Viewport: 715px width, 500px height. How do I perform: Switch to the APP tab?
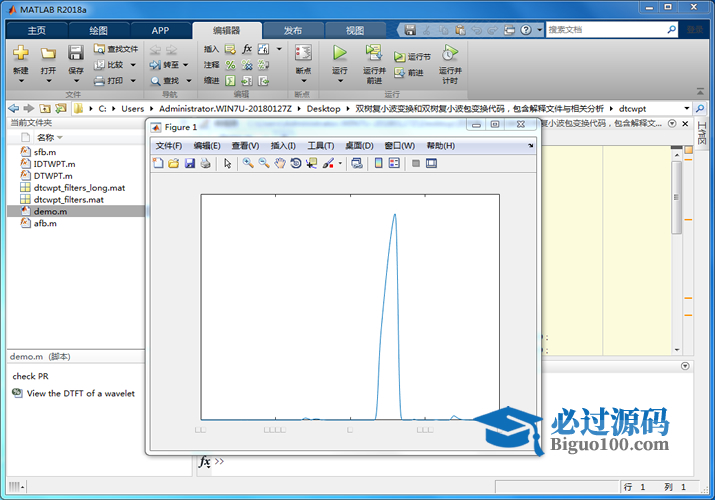point(161,31)
